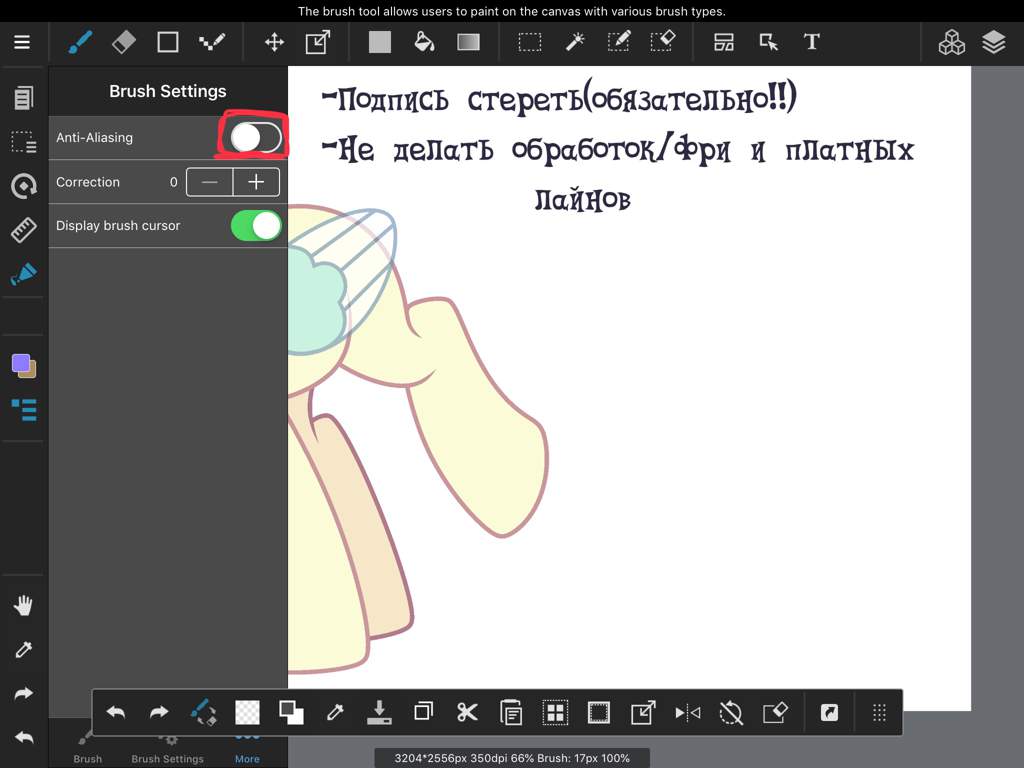The width and height of the screenshot is (1024, 768).
Task: Switch to the Brush Settings bottom tab
Action: (x=167, y=751)
